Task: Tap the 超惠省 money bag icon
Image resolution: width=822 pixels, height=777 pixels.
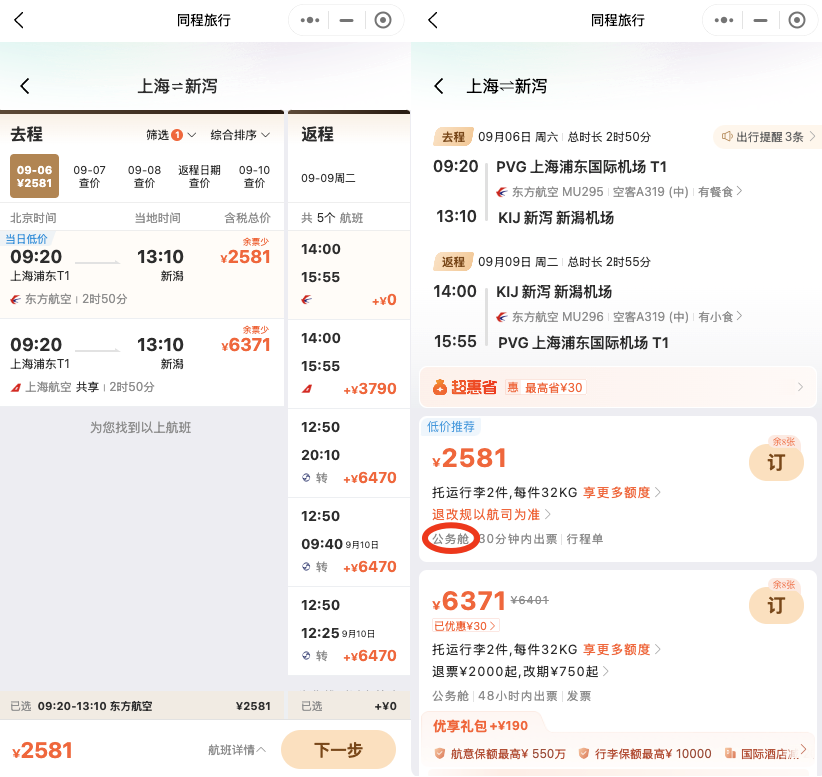Action: click(440, 387)
